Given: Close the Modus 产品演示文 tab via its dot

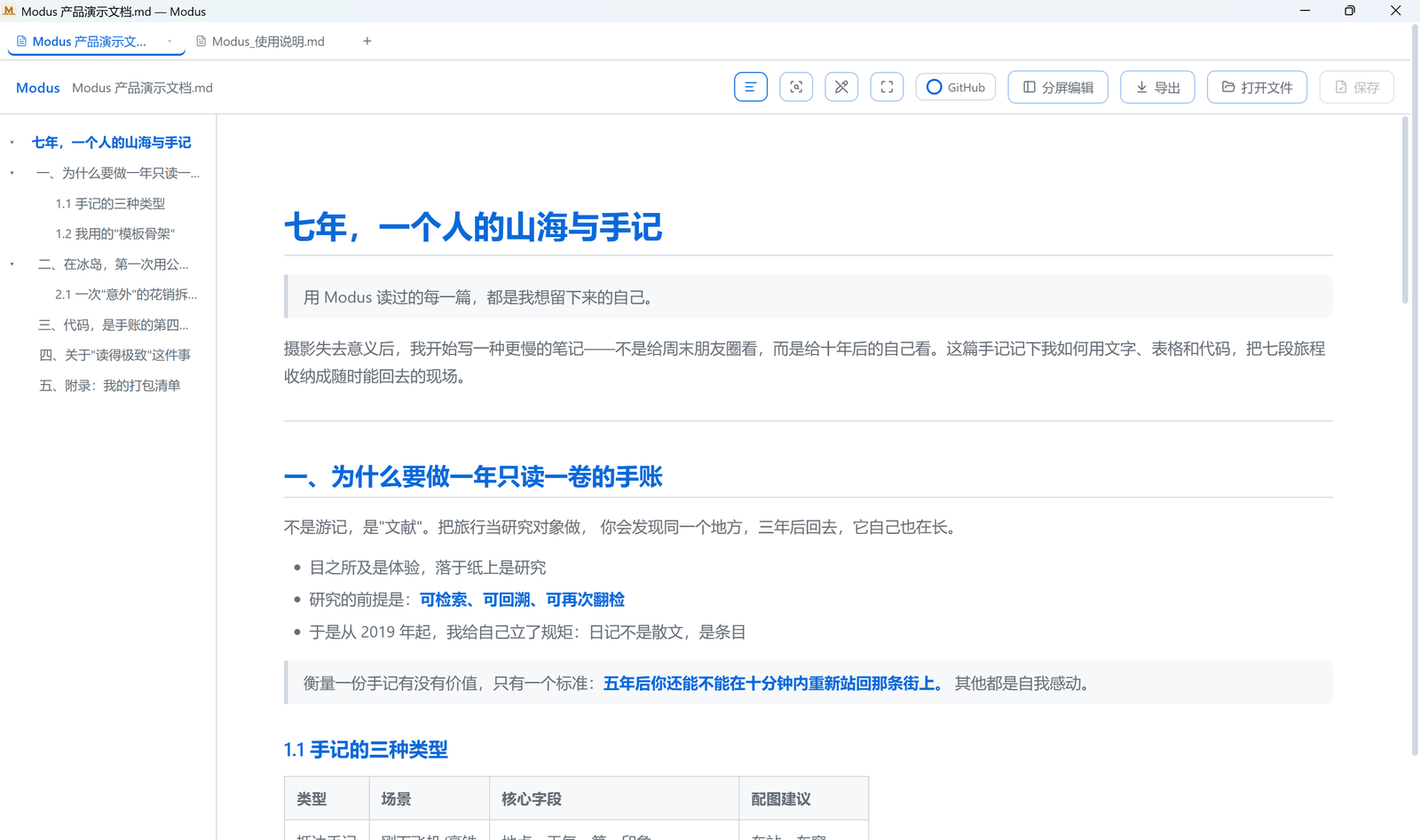Looking at the screenshot, I should 170,41.
